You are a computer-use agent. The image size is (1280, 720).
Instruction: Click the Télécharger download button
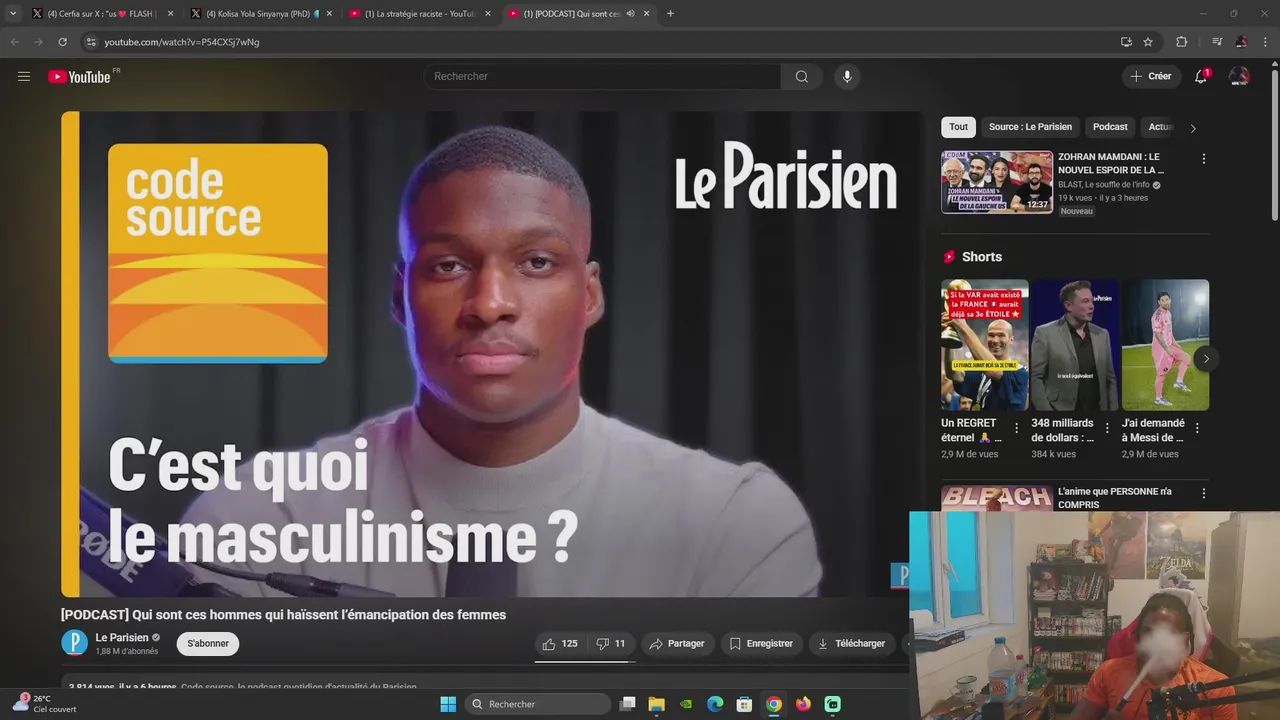pos(851,644)
